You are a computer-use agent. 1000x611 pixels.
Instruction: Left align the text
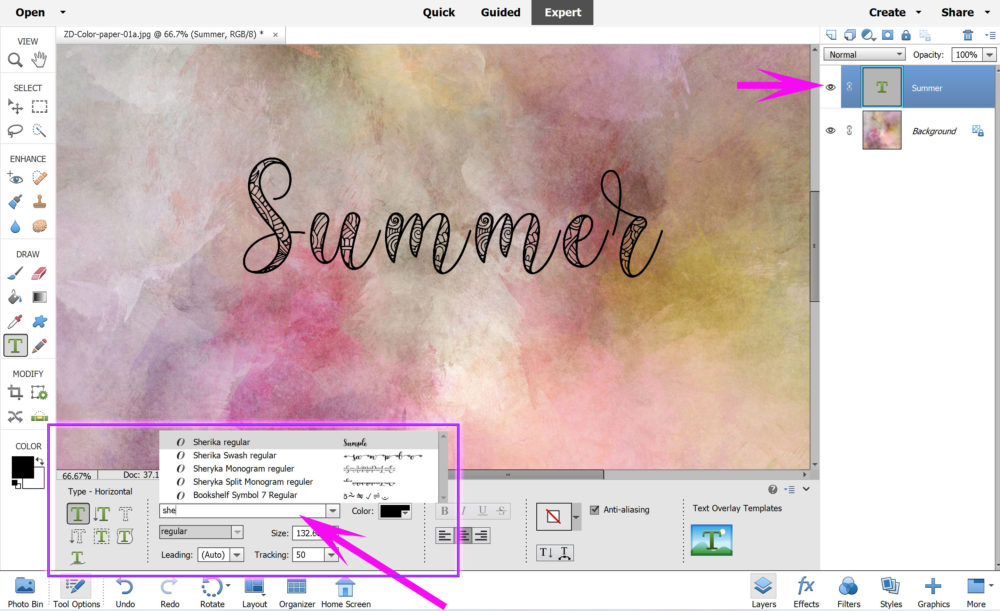(445, 536)
